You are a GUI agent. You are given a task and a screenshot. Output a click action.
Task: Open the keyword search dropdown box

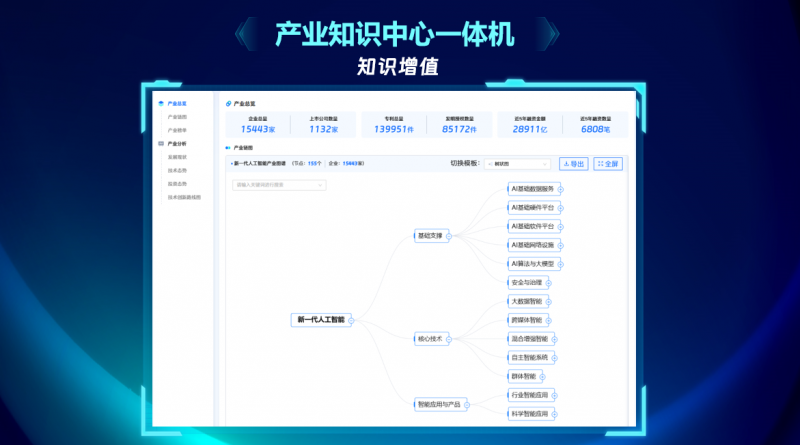tap(279, 185)
